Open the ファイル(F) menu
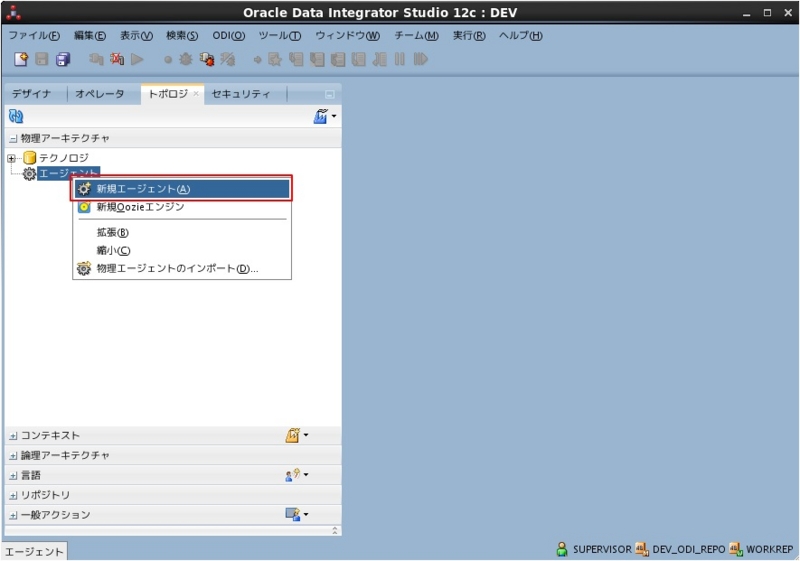800x561 pixels. pos(34,36)
